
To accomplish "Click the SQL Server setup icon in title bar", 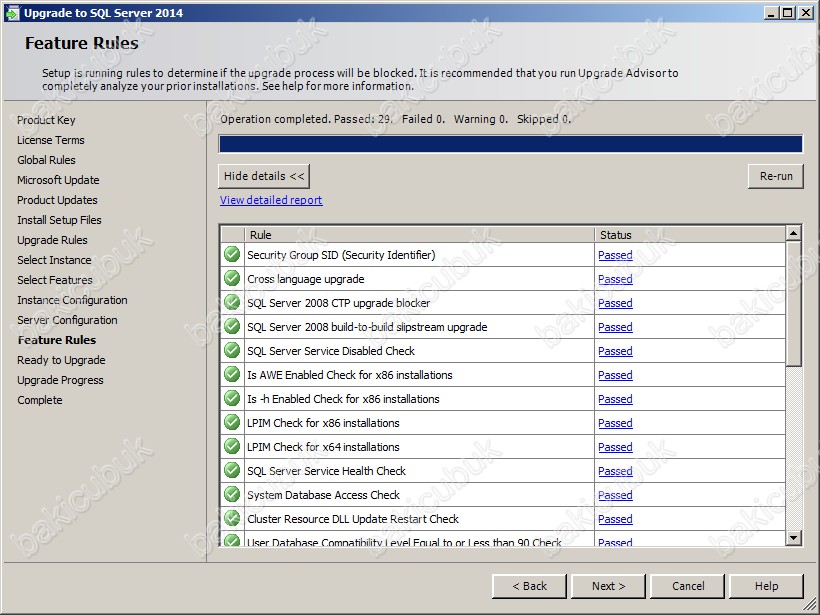I will (12, 13).
